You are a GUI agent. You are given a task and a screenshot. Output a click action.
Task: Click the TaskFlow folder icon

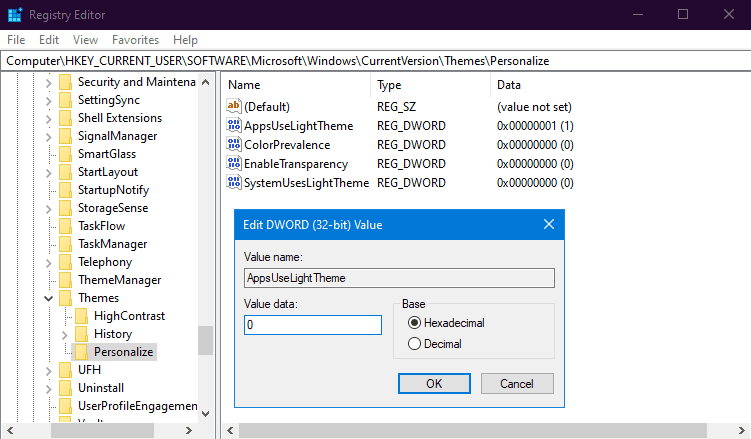[66, 226]
